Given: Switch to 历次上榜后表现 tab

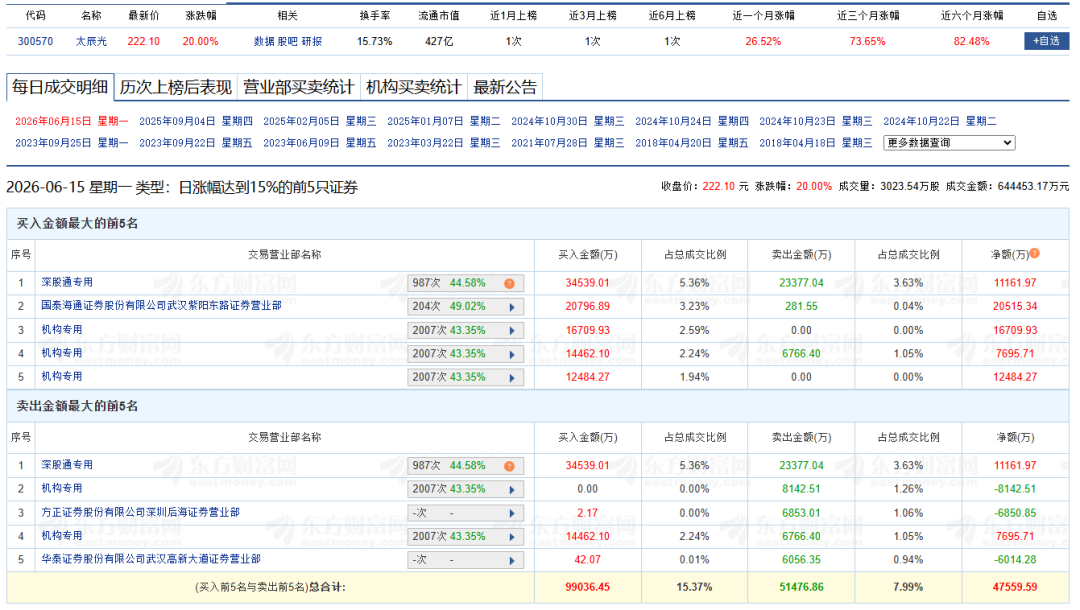Looking at the screenshot, I should tap(176, 87).
